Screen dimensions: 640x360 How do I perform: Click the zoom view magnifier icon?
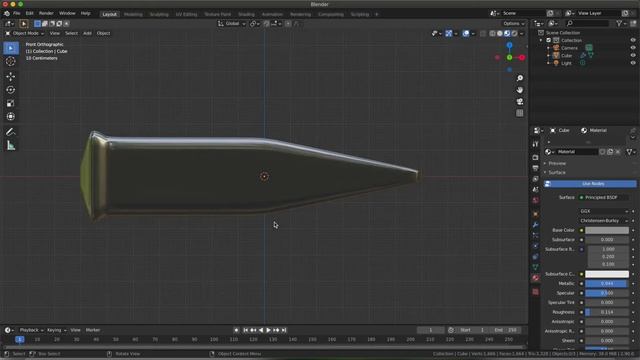520,78
